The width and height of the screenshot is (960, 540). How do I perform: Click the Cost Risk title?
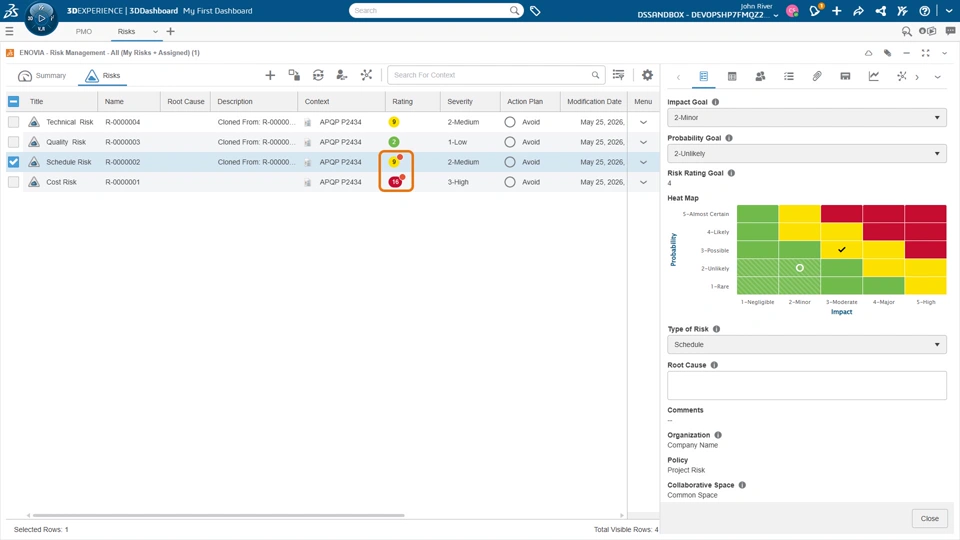(x=61, y=182)
